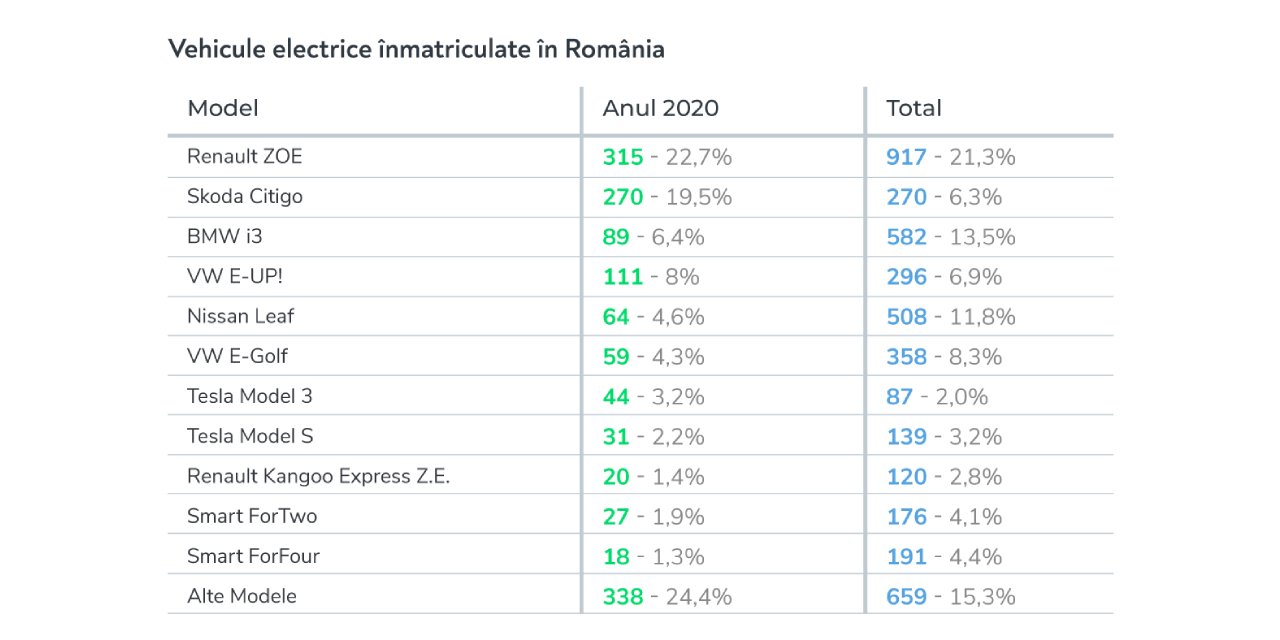Image resolution: width=1280 pixels, height=640 pixels.
Task: Click the Tesla Model S model name
Action: (x=250, y=436)
